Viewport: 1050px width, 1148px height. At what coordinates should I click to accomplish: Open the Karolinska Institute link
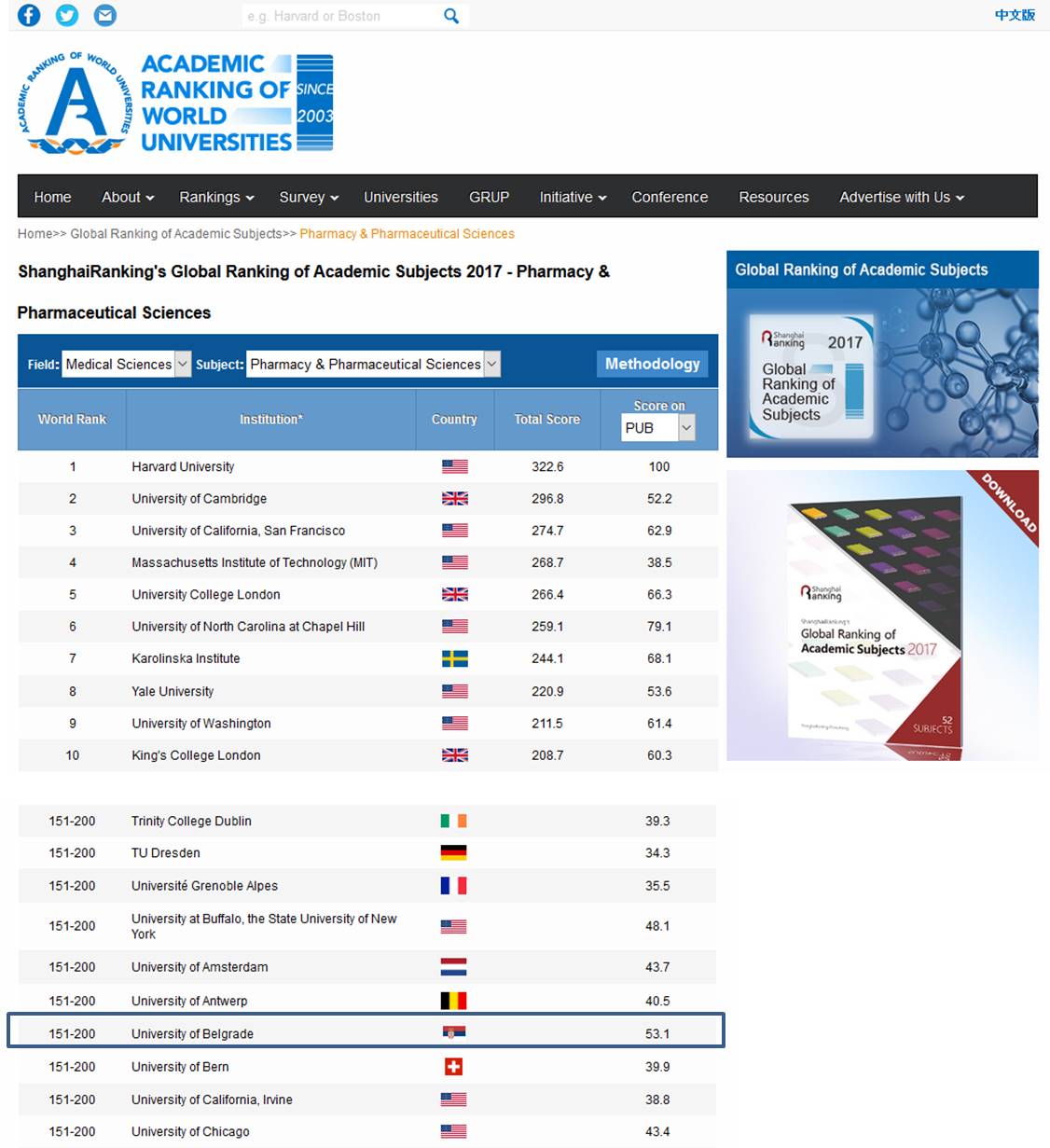pyautogui.click(x=186, y=658)
